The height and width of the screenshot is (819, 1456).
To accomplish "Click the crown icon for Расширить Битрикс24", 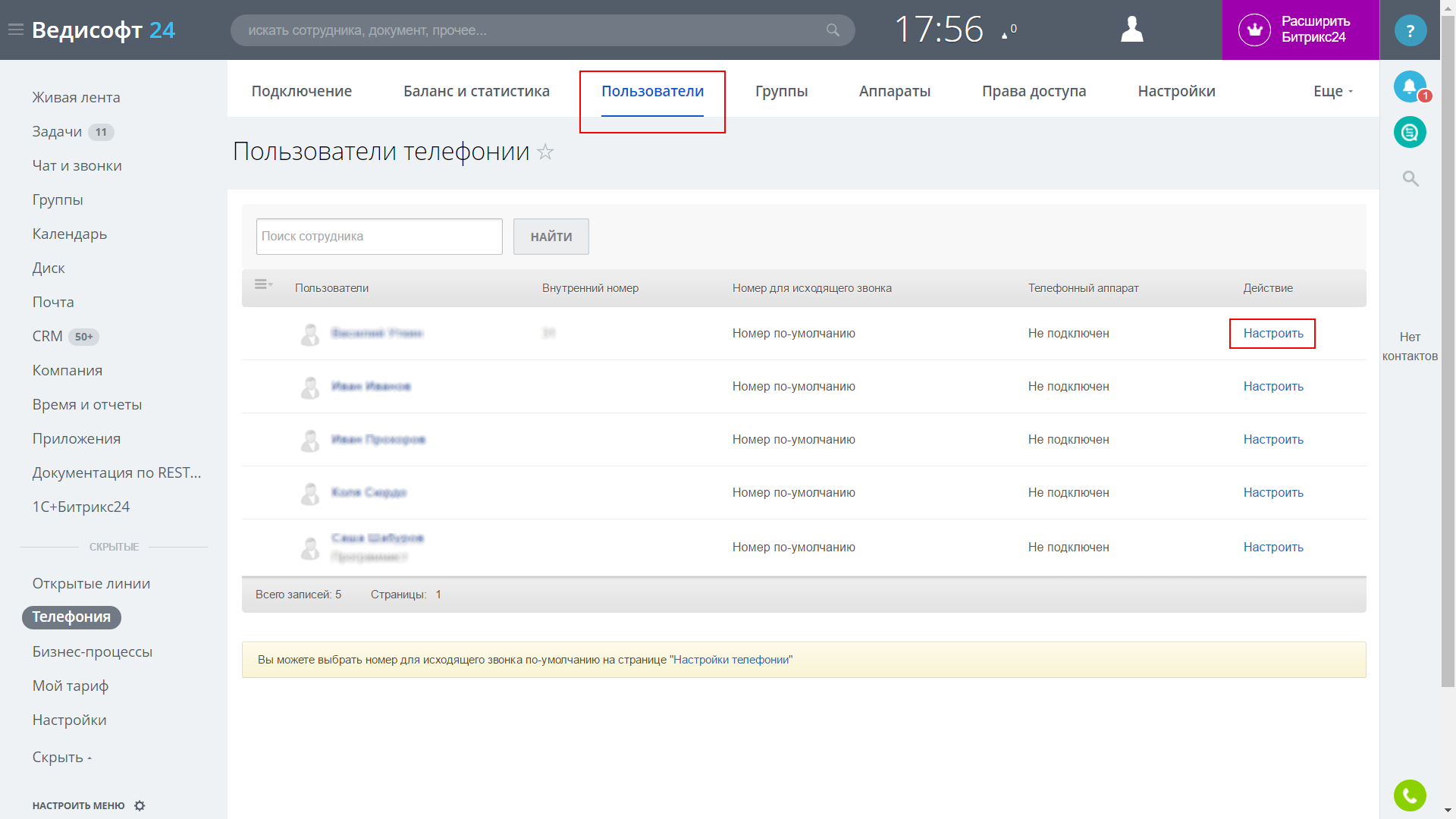I will tap(1254, 30).
